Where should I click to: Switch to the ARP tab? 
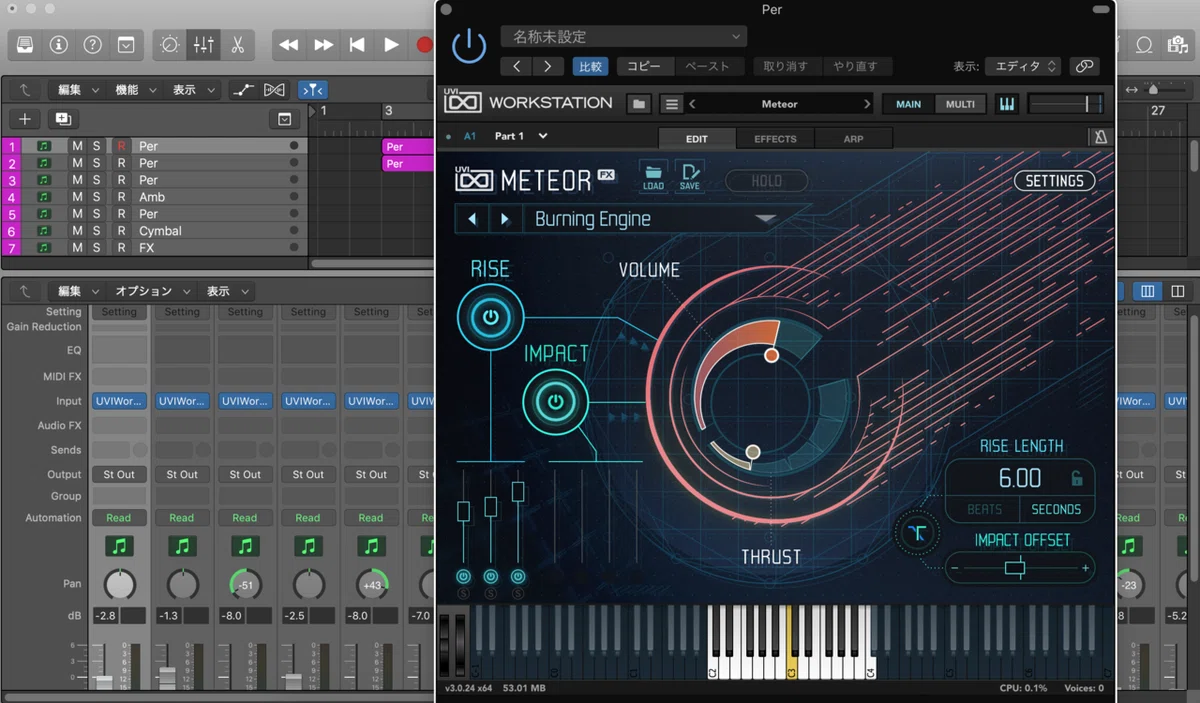[853, 139]
